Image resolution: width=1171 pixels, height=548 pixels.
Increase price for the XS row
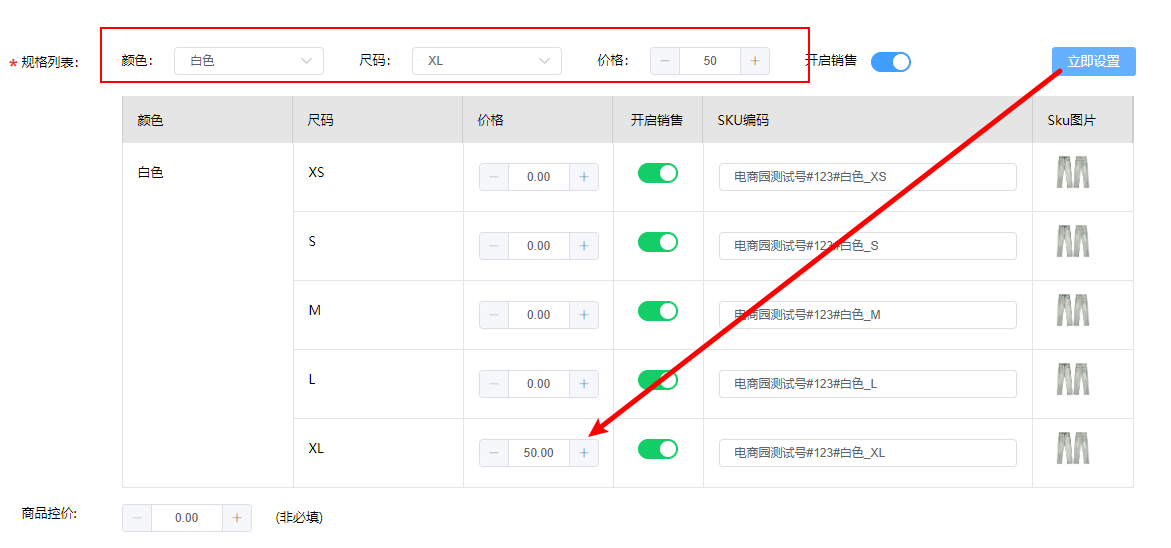[x=584, y=177]
